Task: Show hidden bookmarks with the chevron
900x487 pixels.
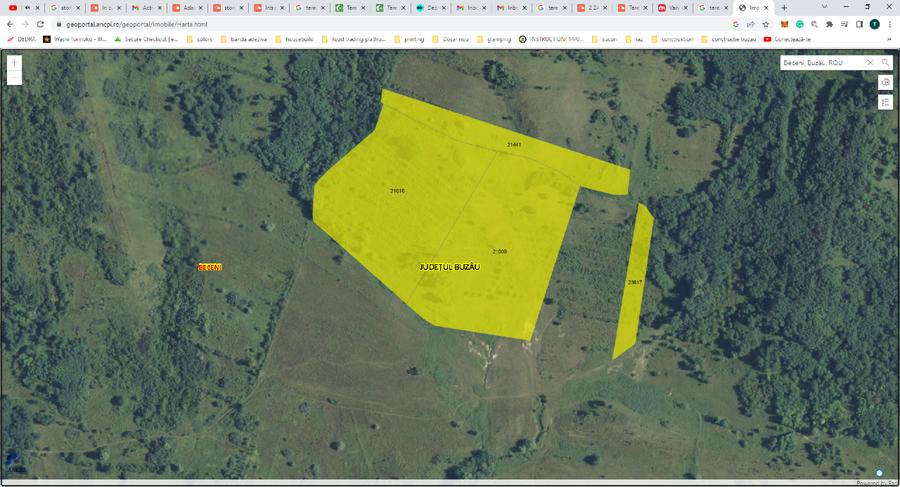Action: 889,39
